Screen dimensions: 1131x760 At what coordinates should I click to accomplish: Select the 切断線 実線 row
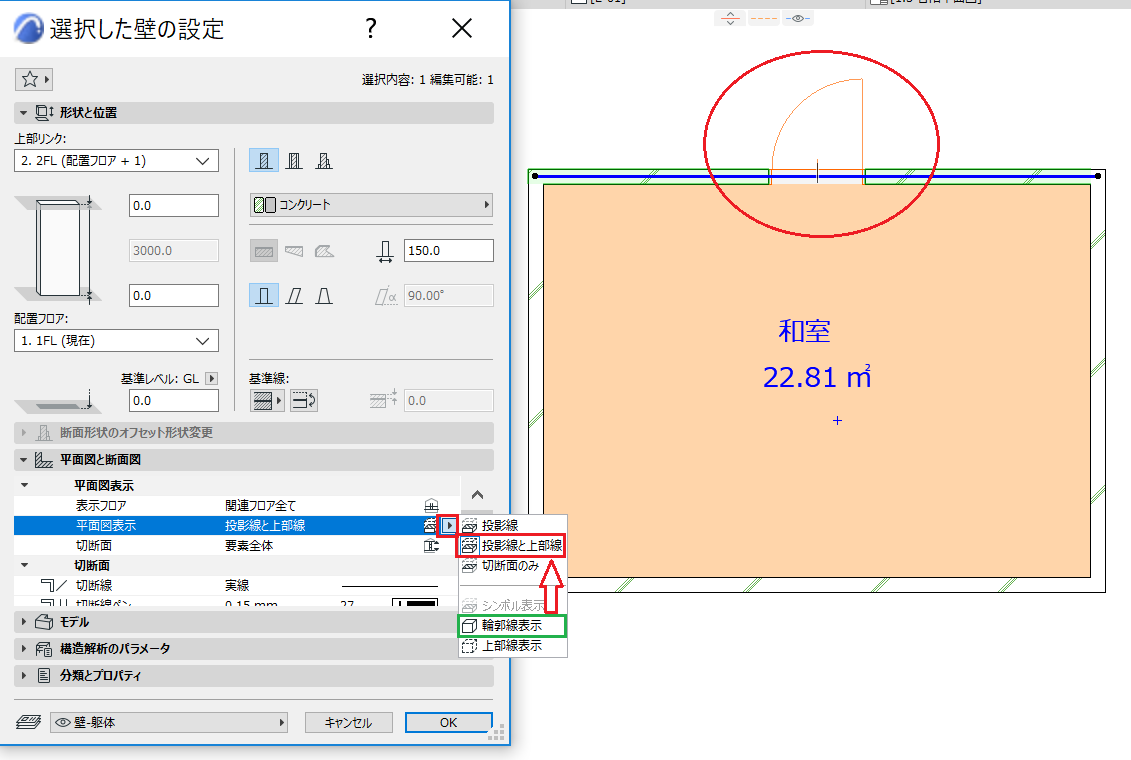(x=237, y=586)
